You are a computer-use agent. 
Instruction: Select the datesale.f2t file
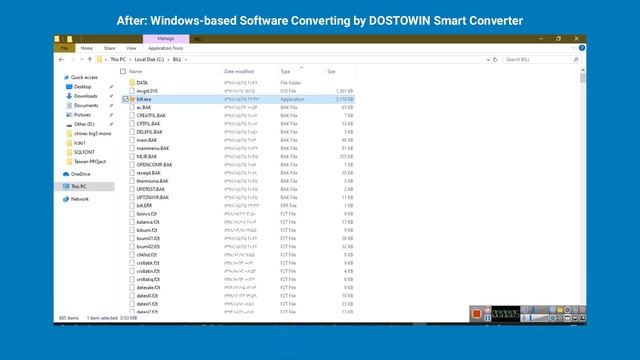pyautogui.click(x=148, y=287)
